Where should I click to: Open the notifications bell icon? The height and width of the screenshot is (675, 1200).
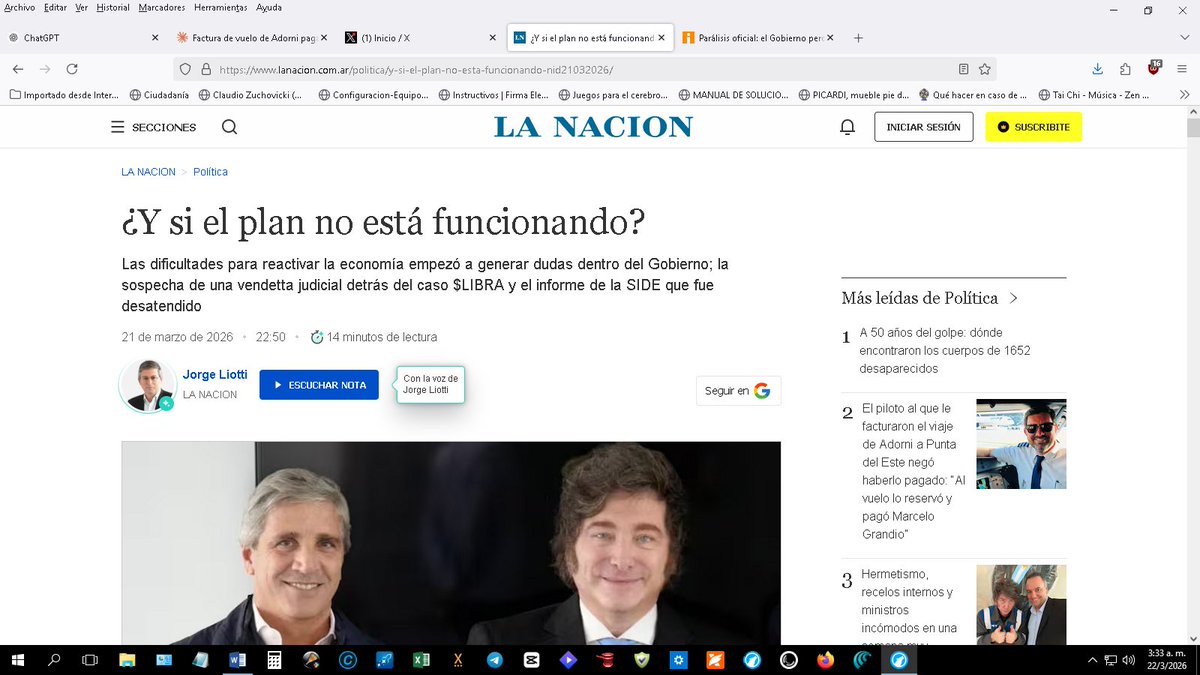pyautogui.click(x=847, y=127)
